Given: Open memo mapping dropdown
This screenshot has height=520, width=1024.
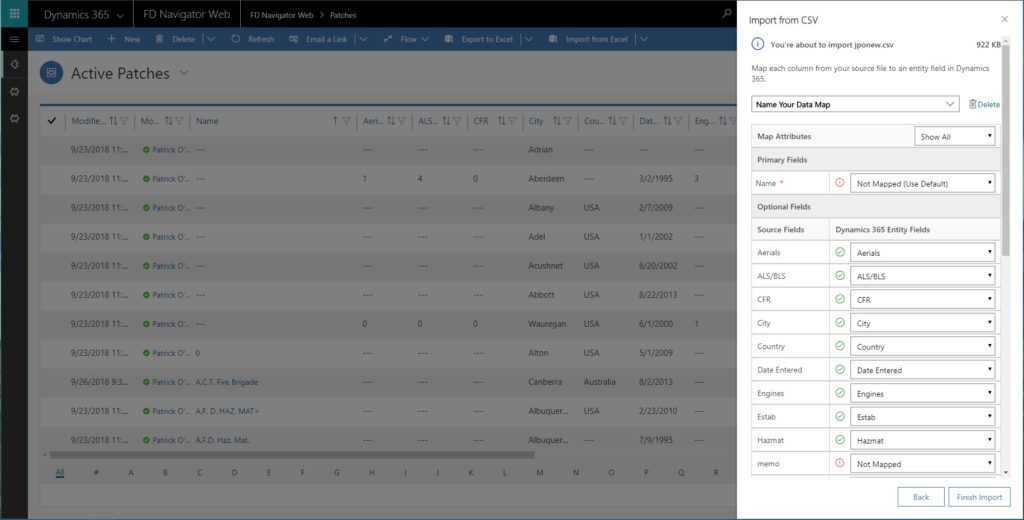Looking at the screenshot, I should click(x=923, y=464).
